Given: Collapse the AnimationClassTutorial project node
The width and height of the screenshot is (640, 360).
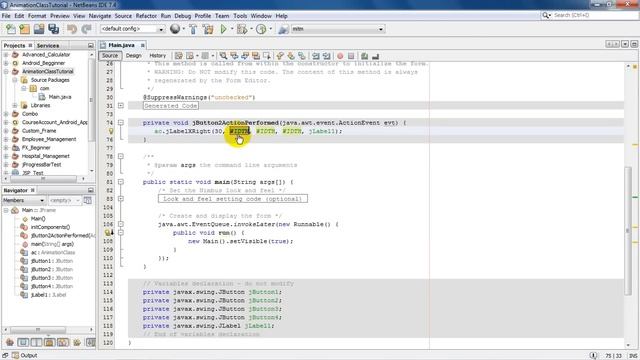Looking at the screenshot, I should pos(6,71).
